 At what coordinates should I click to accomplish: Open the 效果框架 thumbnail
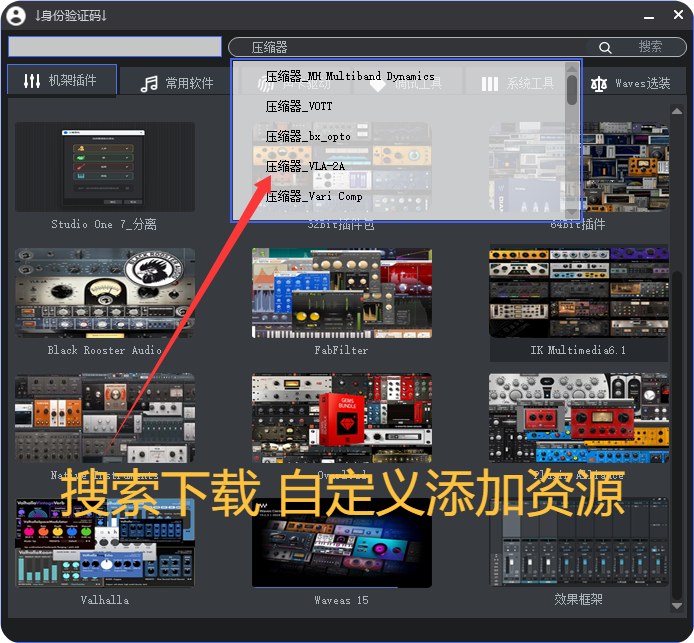pyautogui.click(x=578, y=543)
